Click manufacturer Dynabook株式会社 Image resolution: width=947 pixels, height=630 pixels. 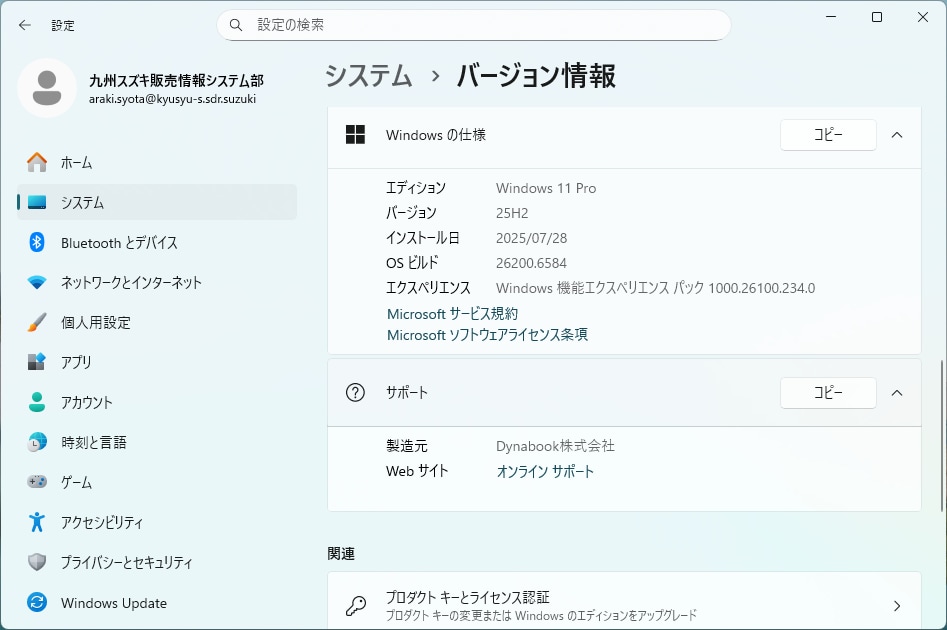click(x=555, y=446)
